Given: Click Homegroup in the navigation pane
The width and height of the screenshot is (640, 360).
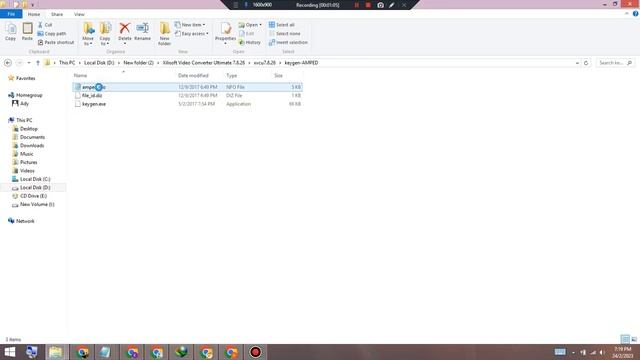Looking at the screenshot, I should click(x=29, y=95).
